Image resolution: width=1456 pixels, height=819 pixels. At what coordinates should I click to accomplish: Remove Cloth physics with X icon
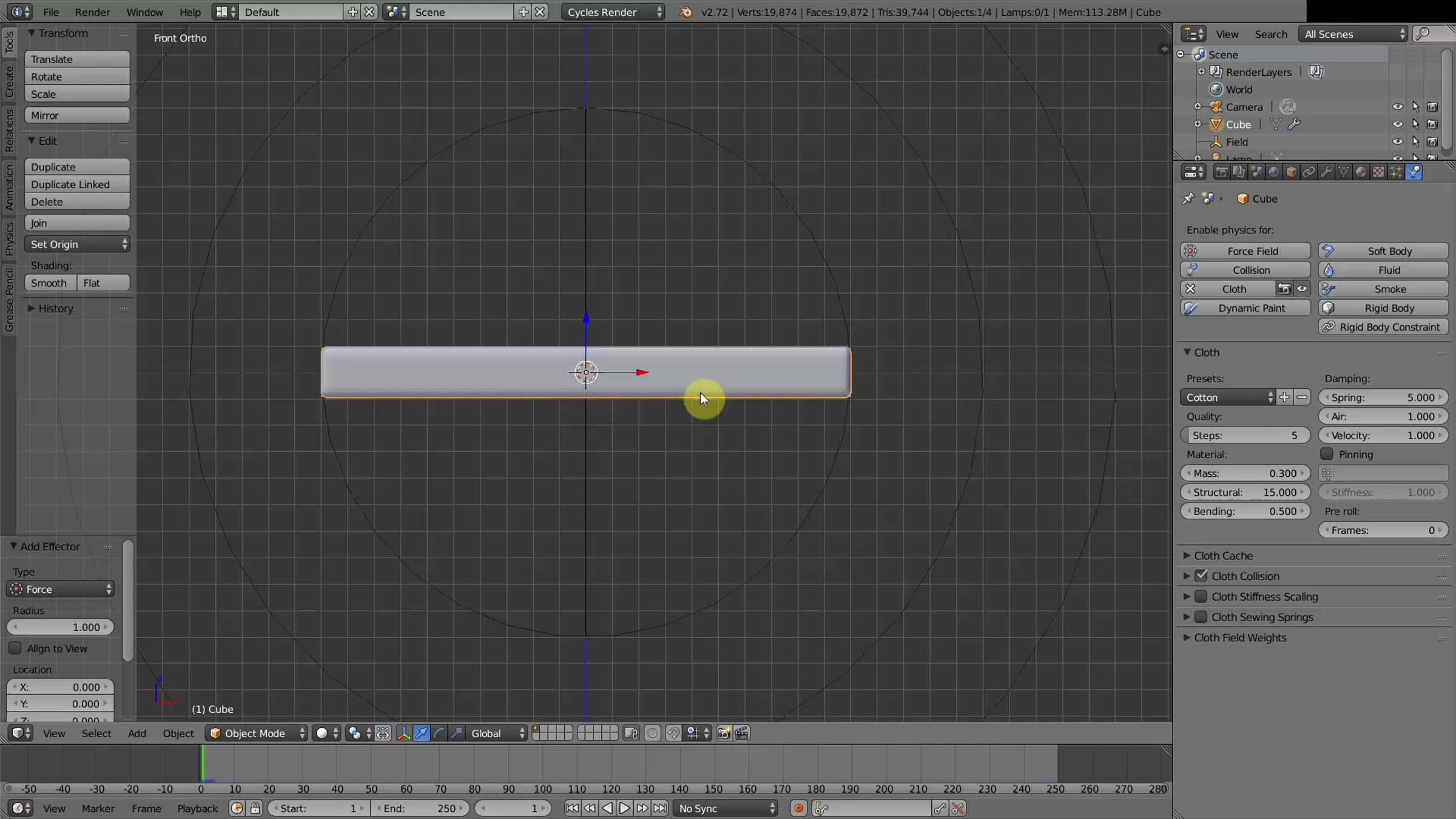coord(1190,289)
